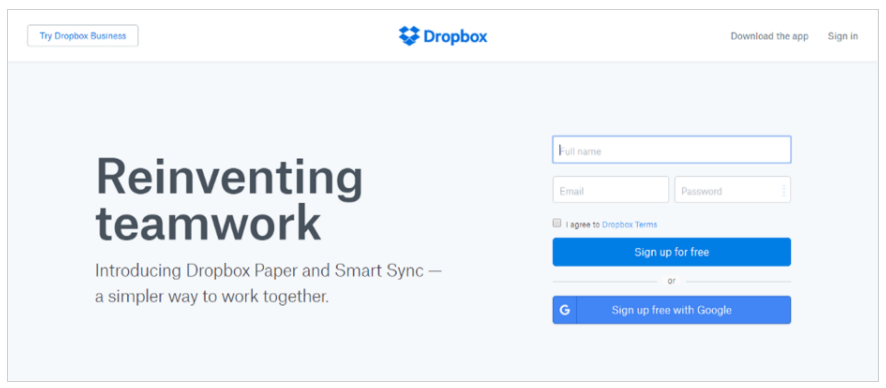Click the Dropbox logo in the header
The height and width of the screenshot is (388, 886).
(442, 36)
